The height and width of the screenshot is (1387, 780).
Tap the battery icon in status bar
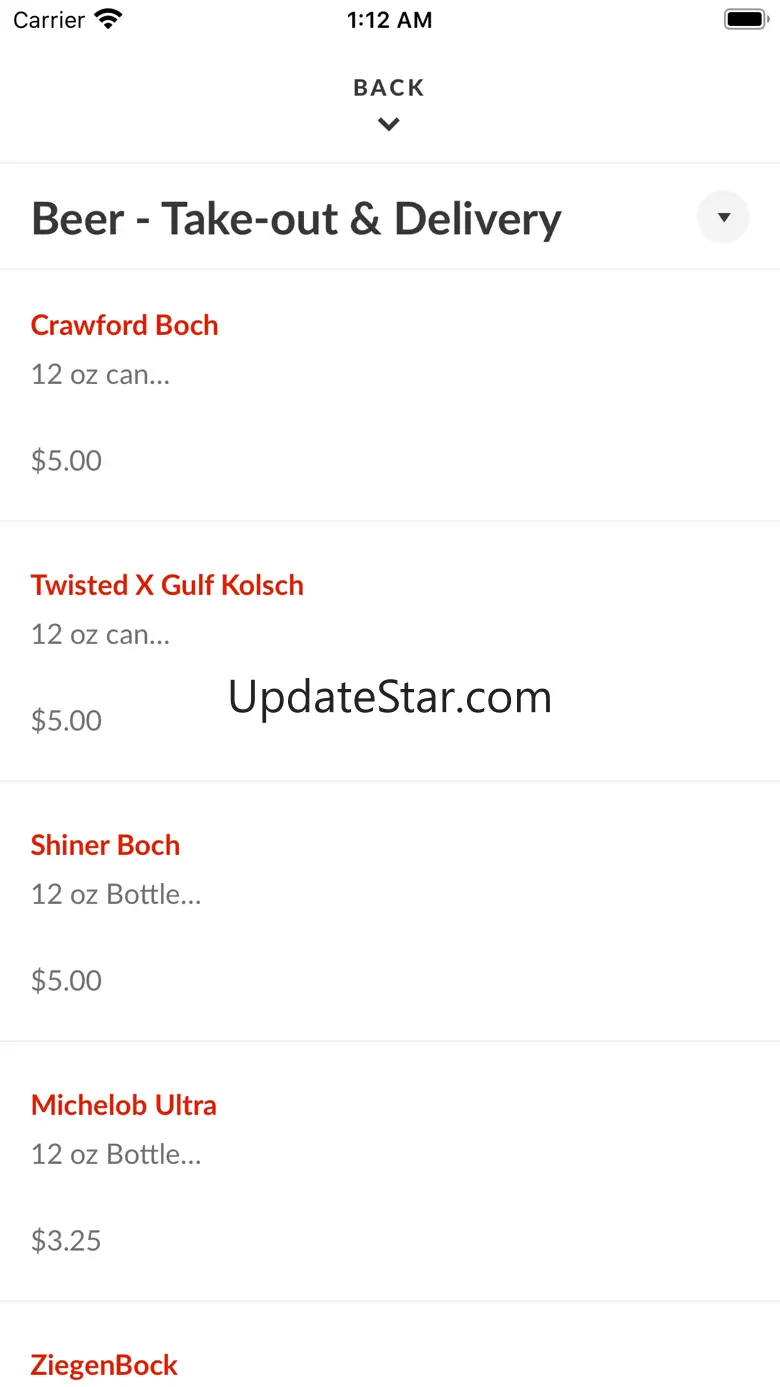click(x=745, y=19)
